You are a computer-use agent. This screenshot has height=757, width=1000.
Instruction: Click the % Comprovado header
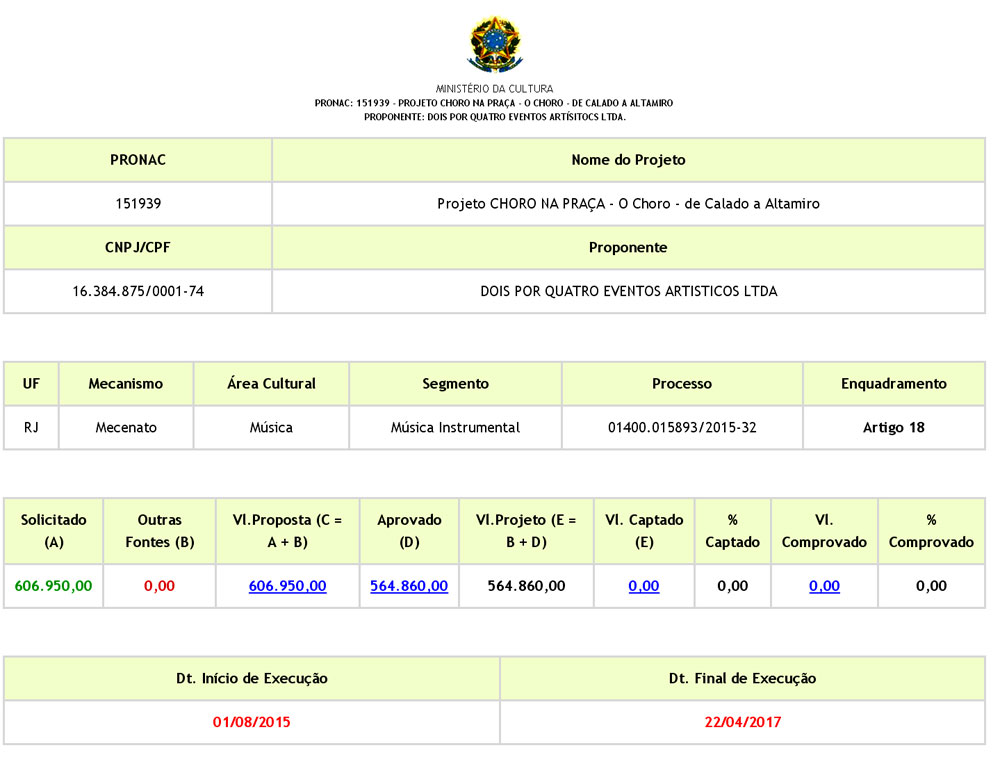[931, 531]
